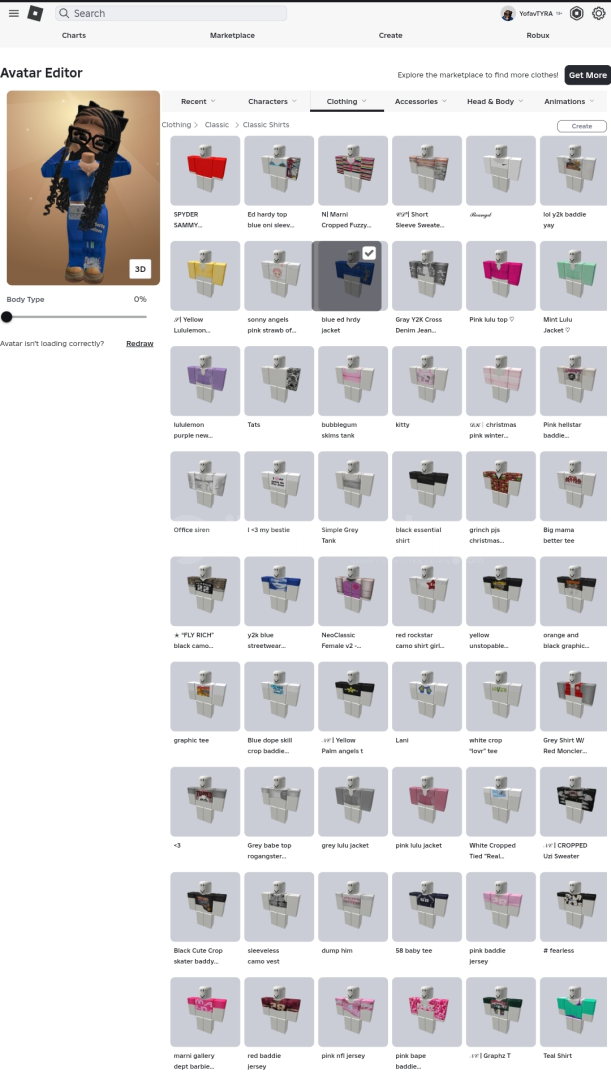Click the Get More button

click(588, 75)
